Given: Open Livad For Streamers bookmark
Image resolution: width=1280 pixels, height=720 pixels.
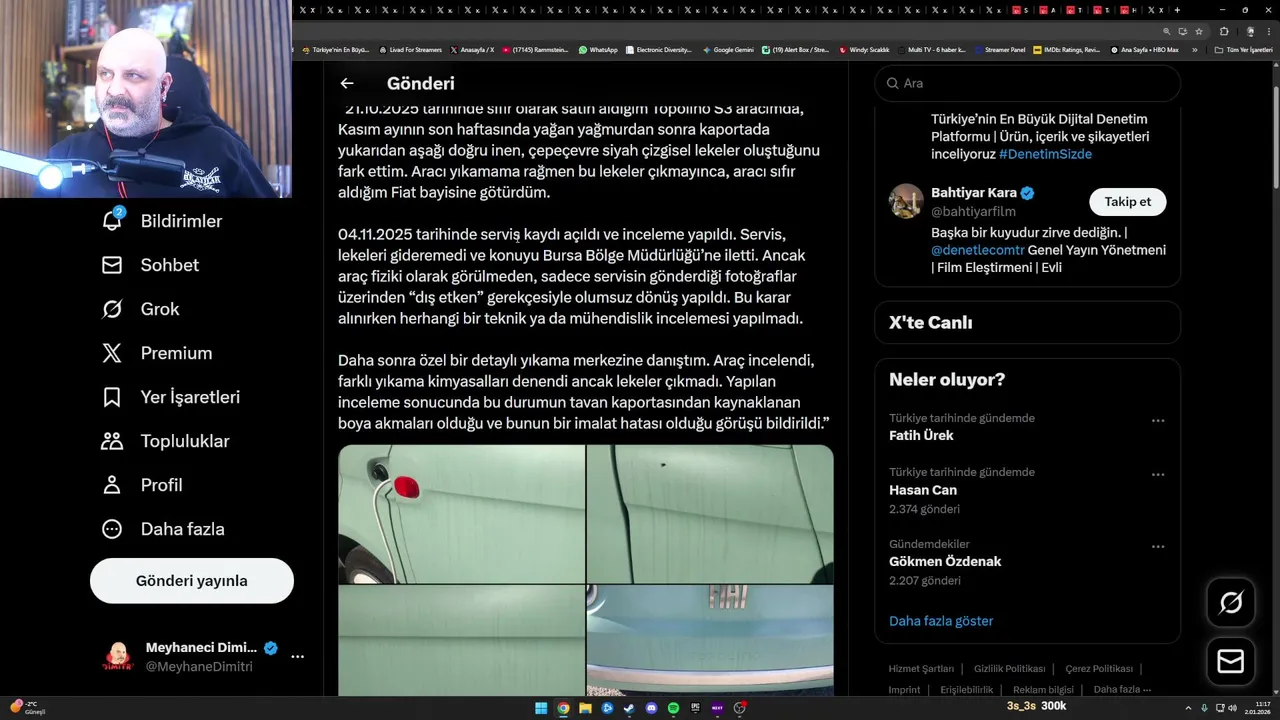Looking at the screenshot, I should coord(410,49).
